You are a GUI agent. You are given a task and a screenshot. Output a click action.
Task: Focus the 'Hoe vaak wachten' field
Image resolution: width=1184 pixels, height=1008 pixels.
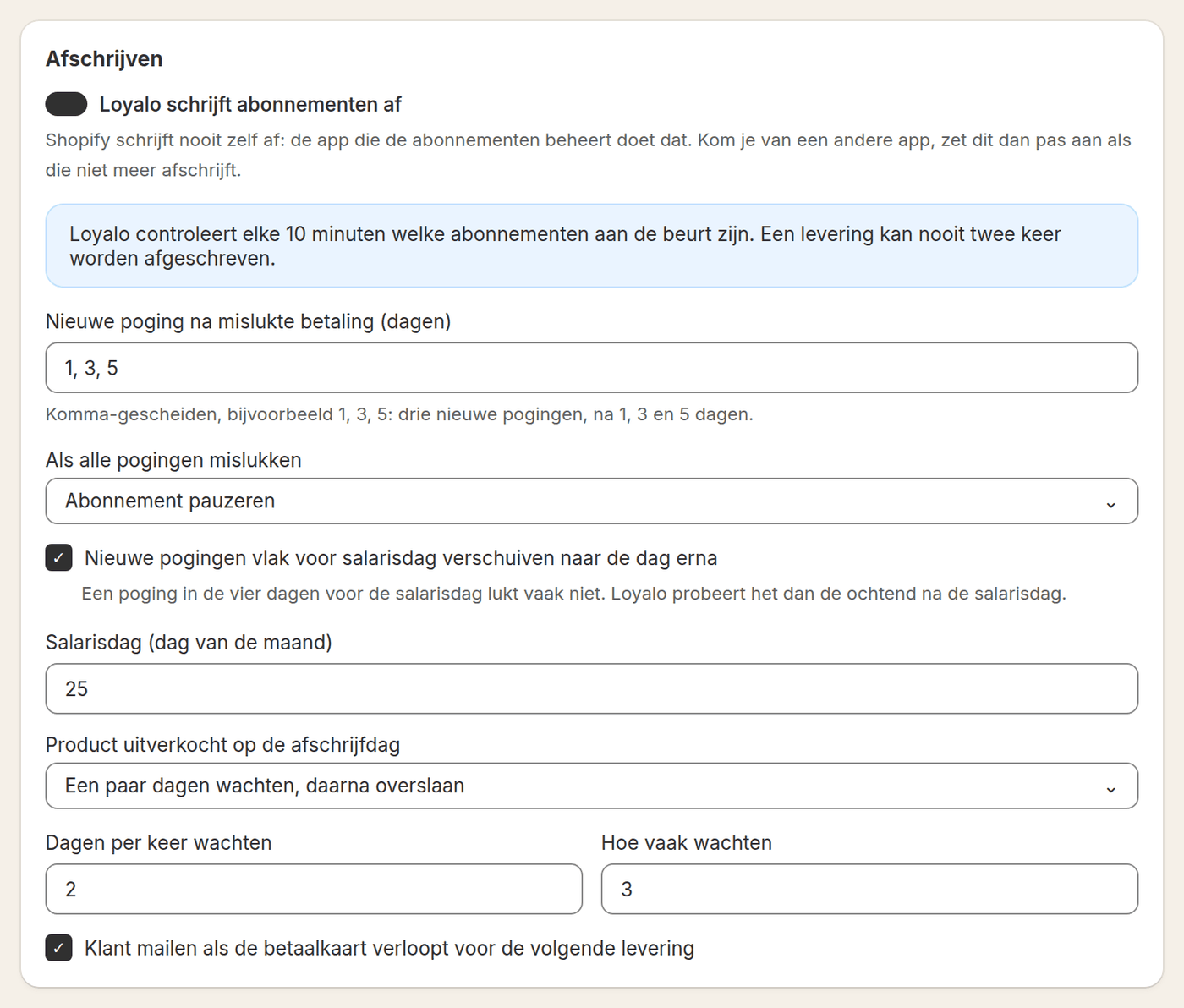point(869,890)
